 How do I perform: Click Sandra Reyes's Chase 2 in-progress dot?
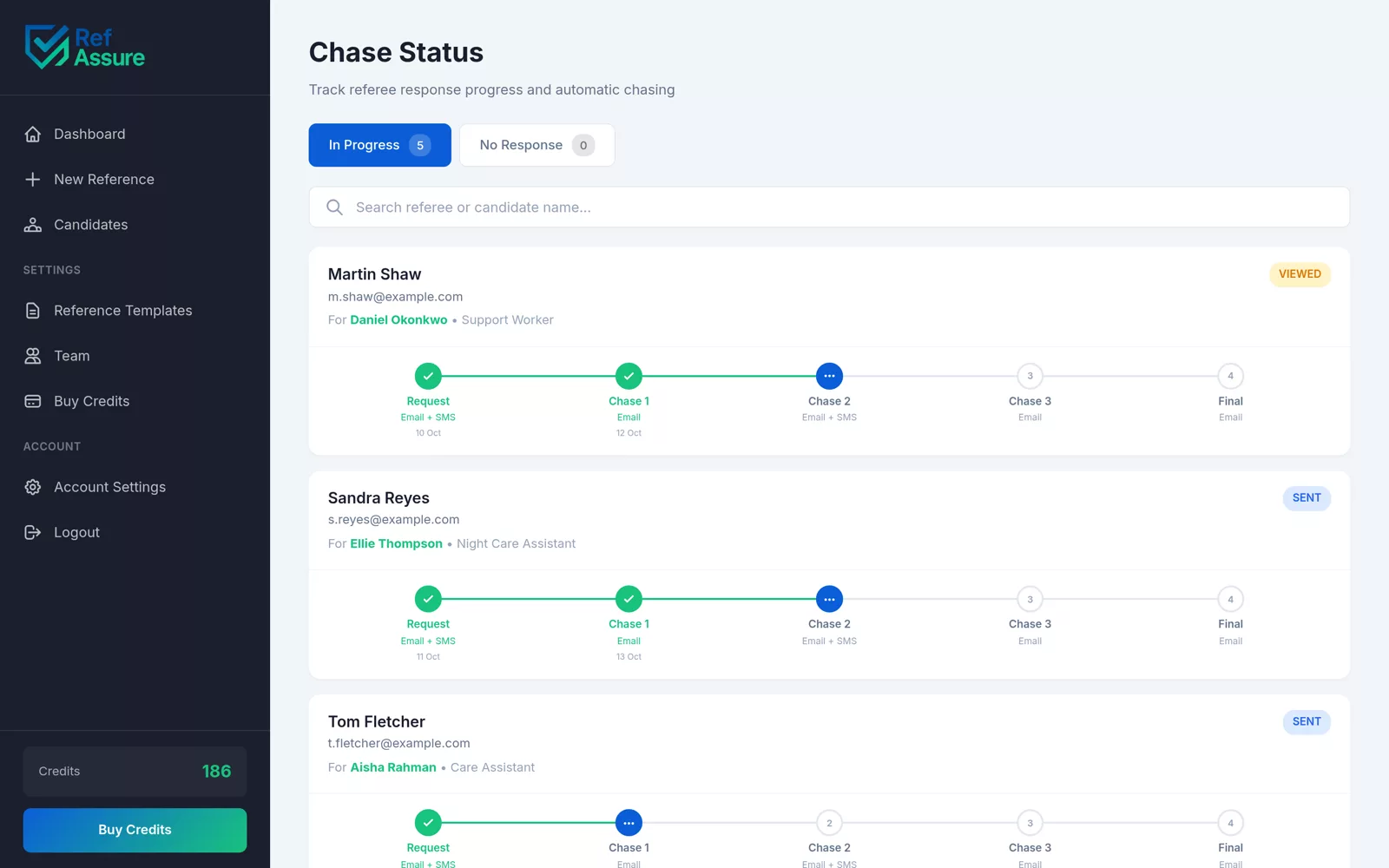[x=829, y=599]
